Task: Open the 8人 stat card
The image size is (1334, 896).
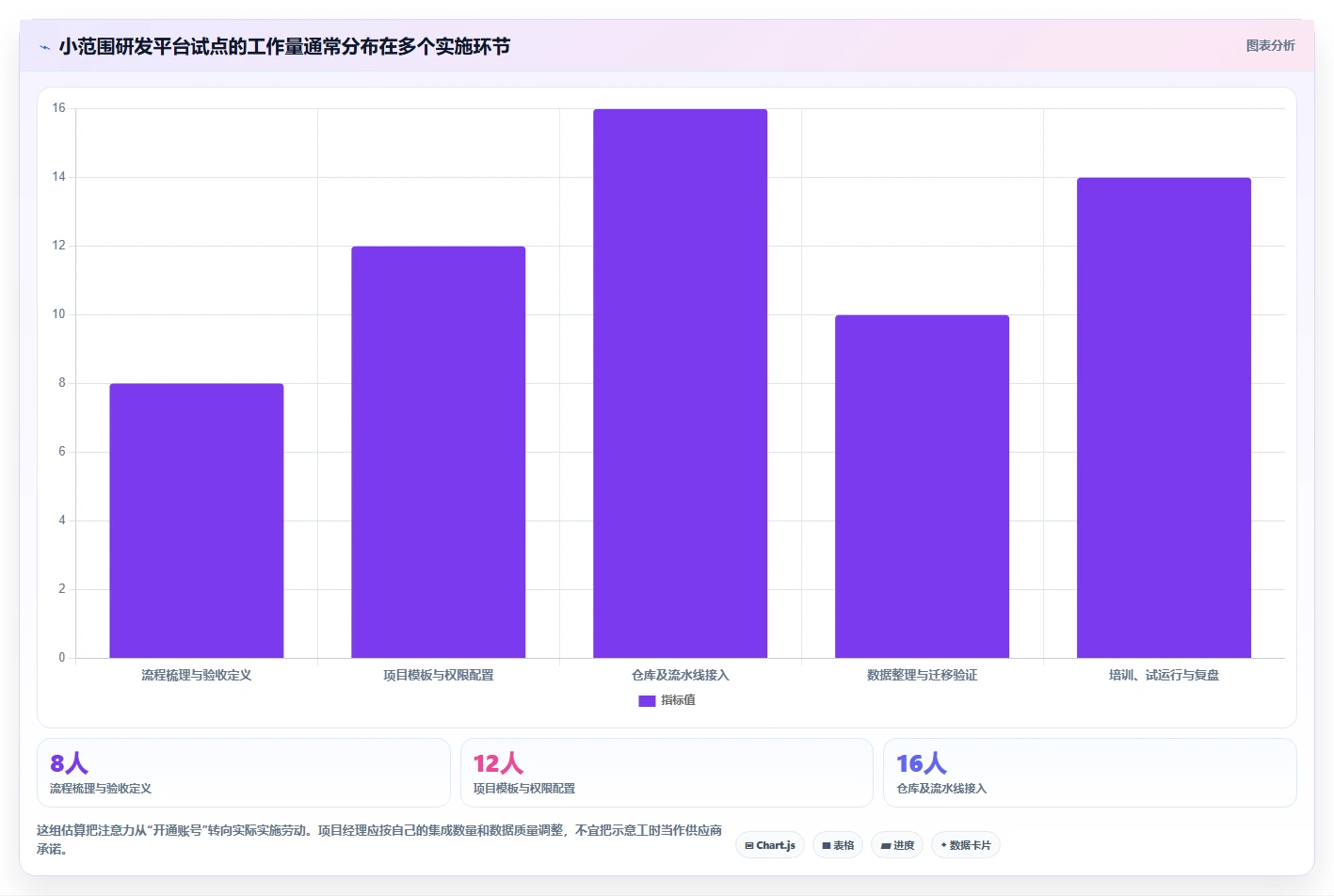Action: coord(244,773)
